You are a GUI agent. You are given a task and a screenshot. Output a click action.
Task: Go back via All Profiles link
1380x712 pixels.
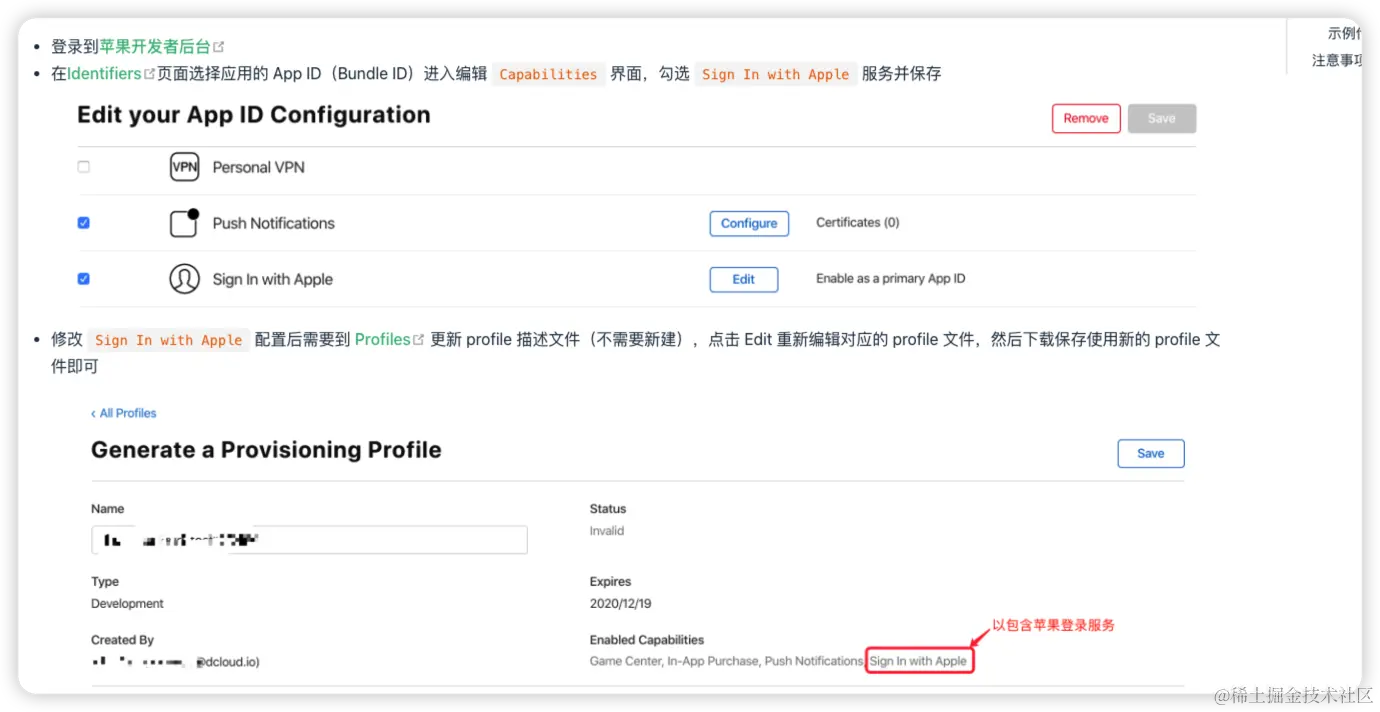click(x=124, y=413)
